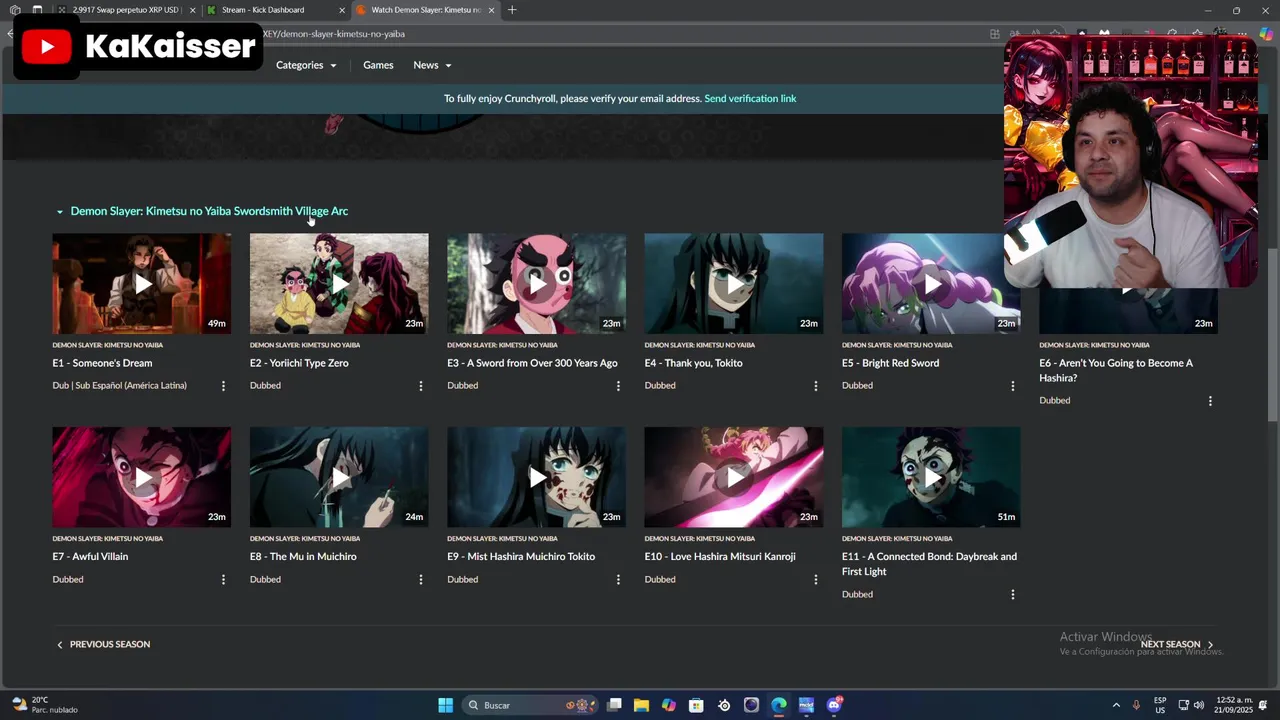Close the Stream - Kick Dashboard tab
This screenshot has width=1280, height=720.
(x=342, y=10)
